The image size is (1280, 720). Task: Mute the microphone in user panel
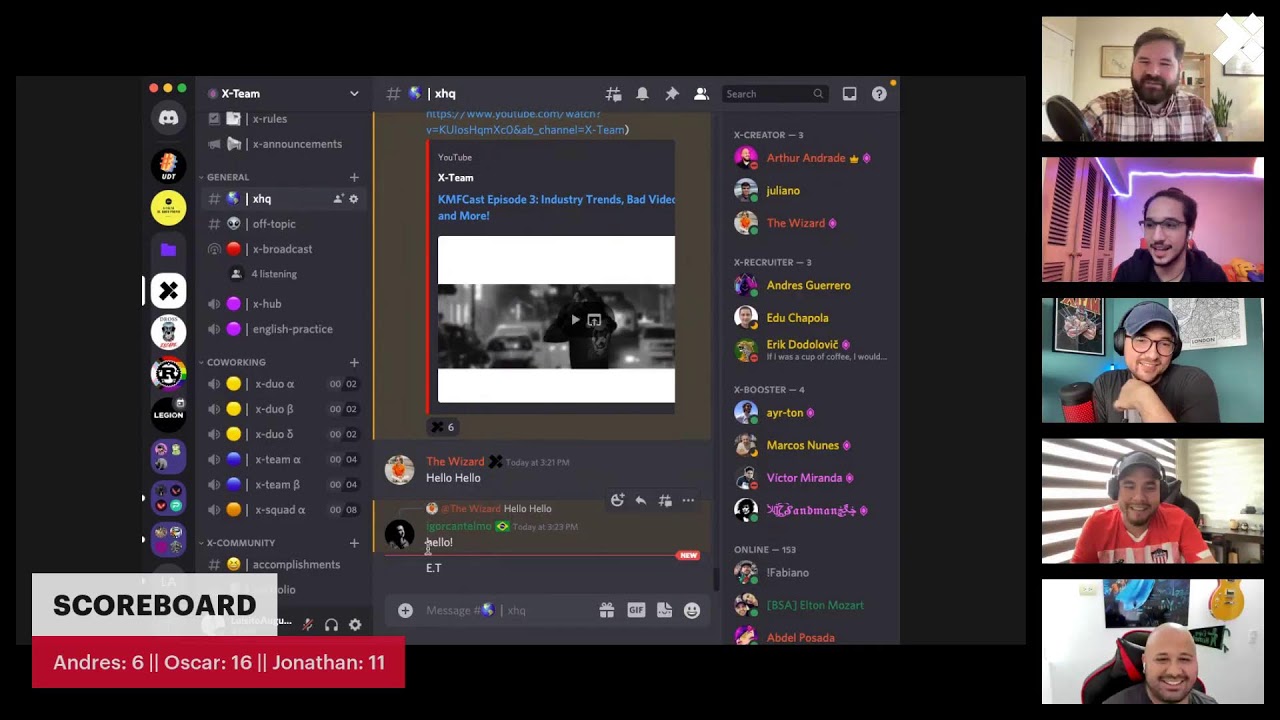tap(307, 625)
